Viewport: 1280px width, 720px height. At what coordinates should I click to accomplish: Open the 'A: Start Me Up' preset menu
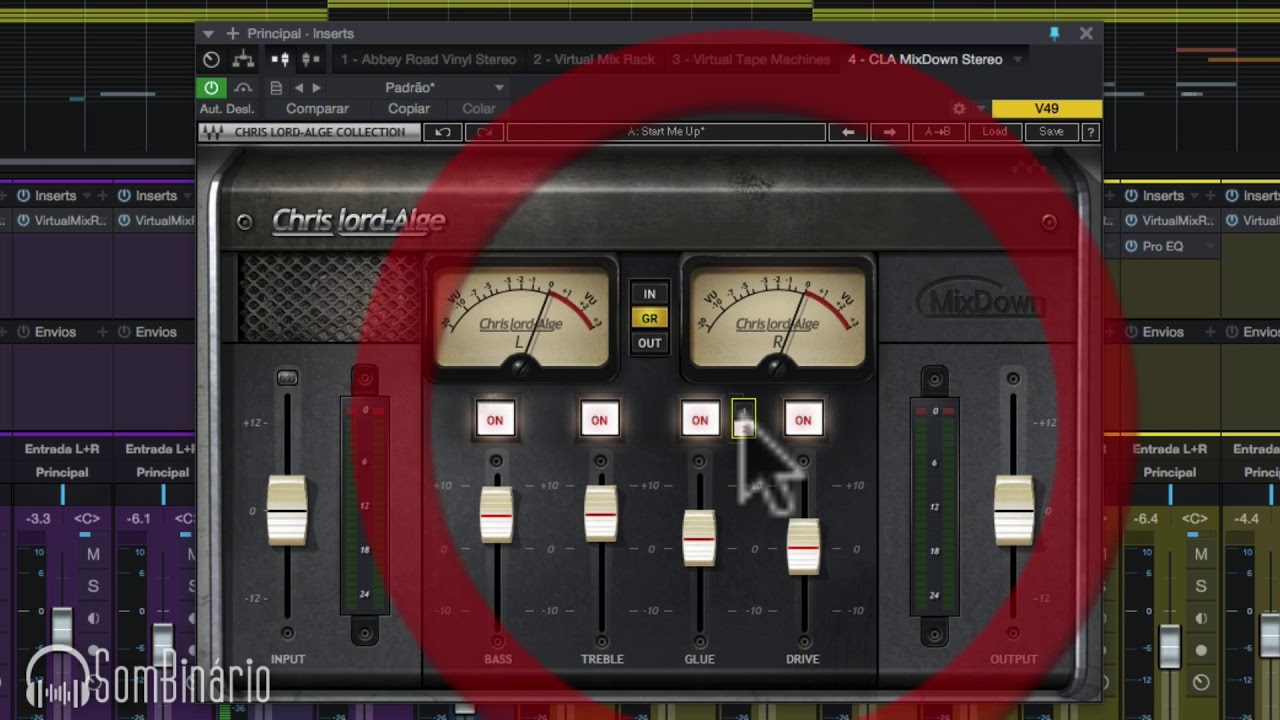pos(666,132)
